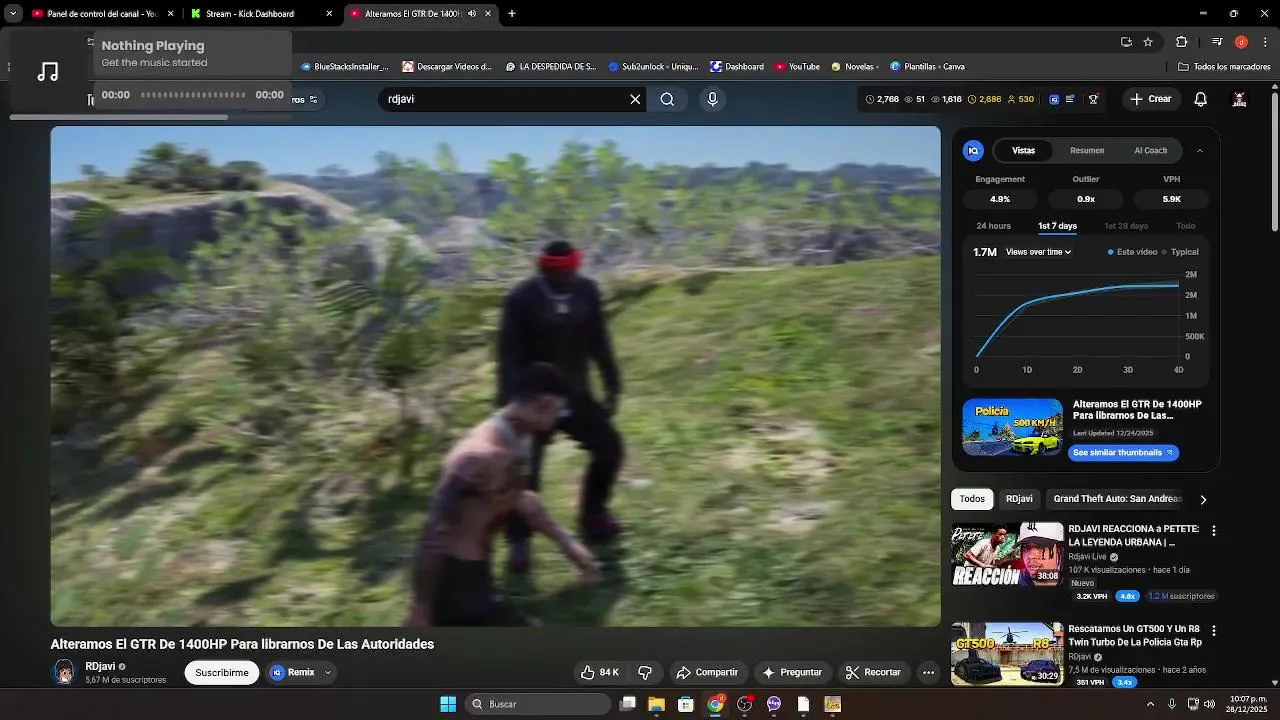Click the vidIQ icon in side panel header
The image size is (1280, 720).
[973, 150]
